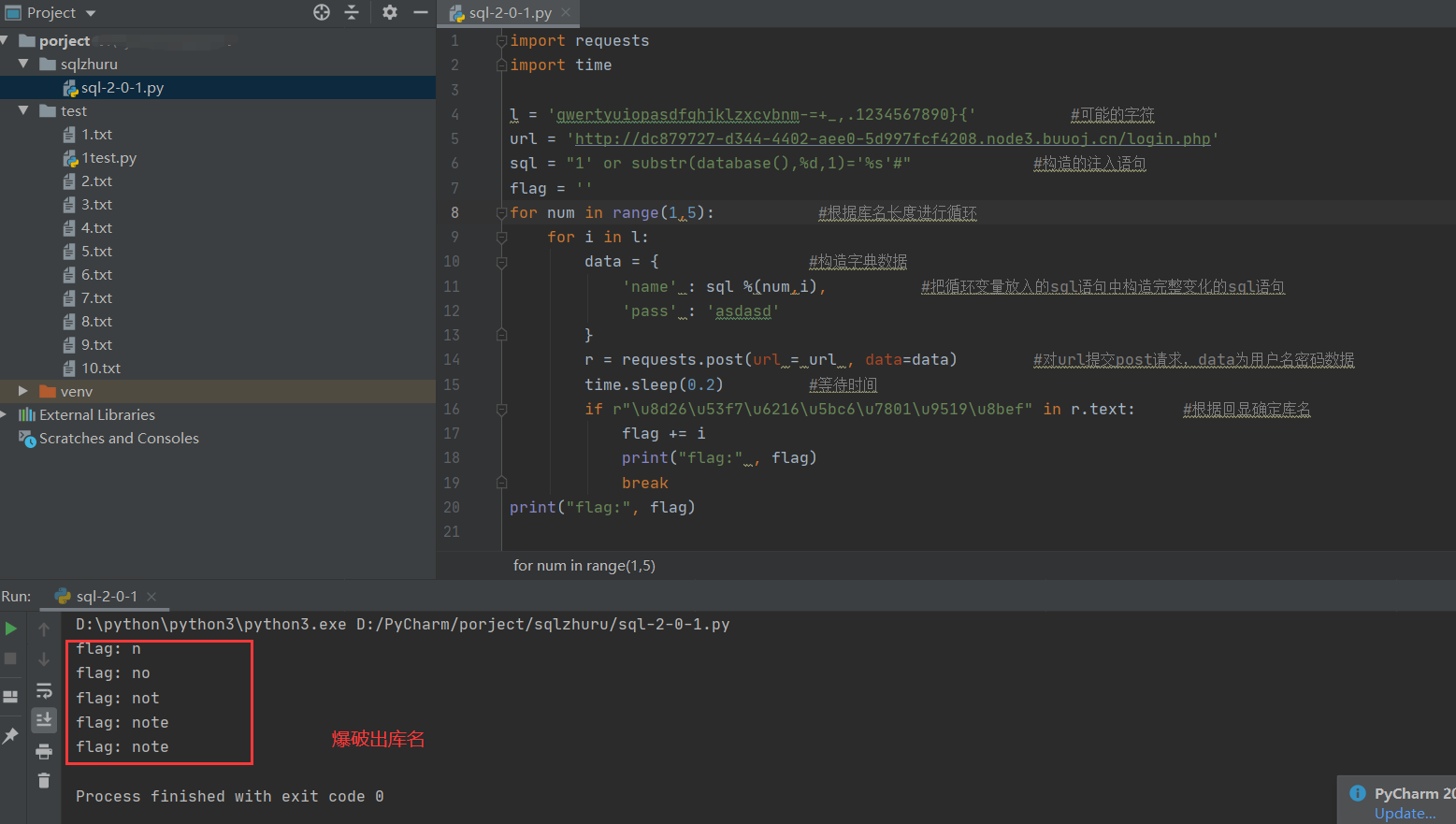Click line number 8 in gutter
Screen dimensions: 1456x824
click(x=454, y=212)
